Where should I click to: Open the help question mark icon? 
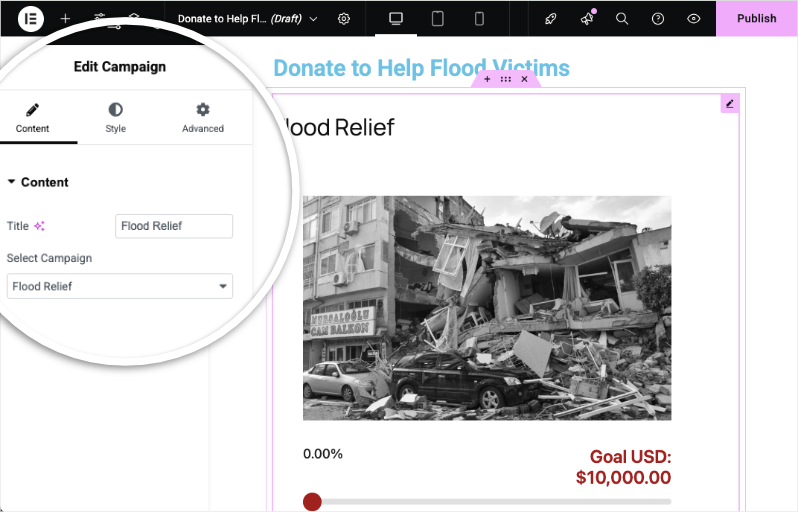tap(658, 19)
